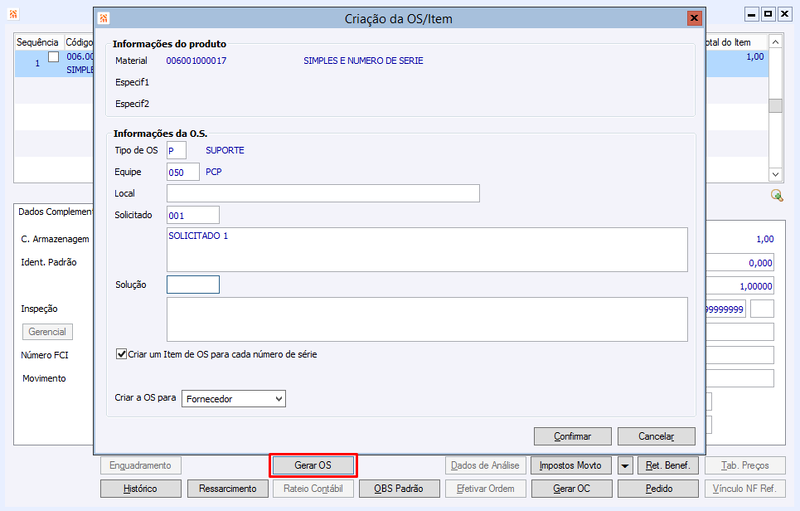Focus the Tipo de OS field
Screen dimensions: 800x511
point(177,150)
